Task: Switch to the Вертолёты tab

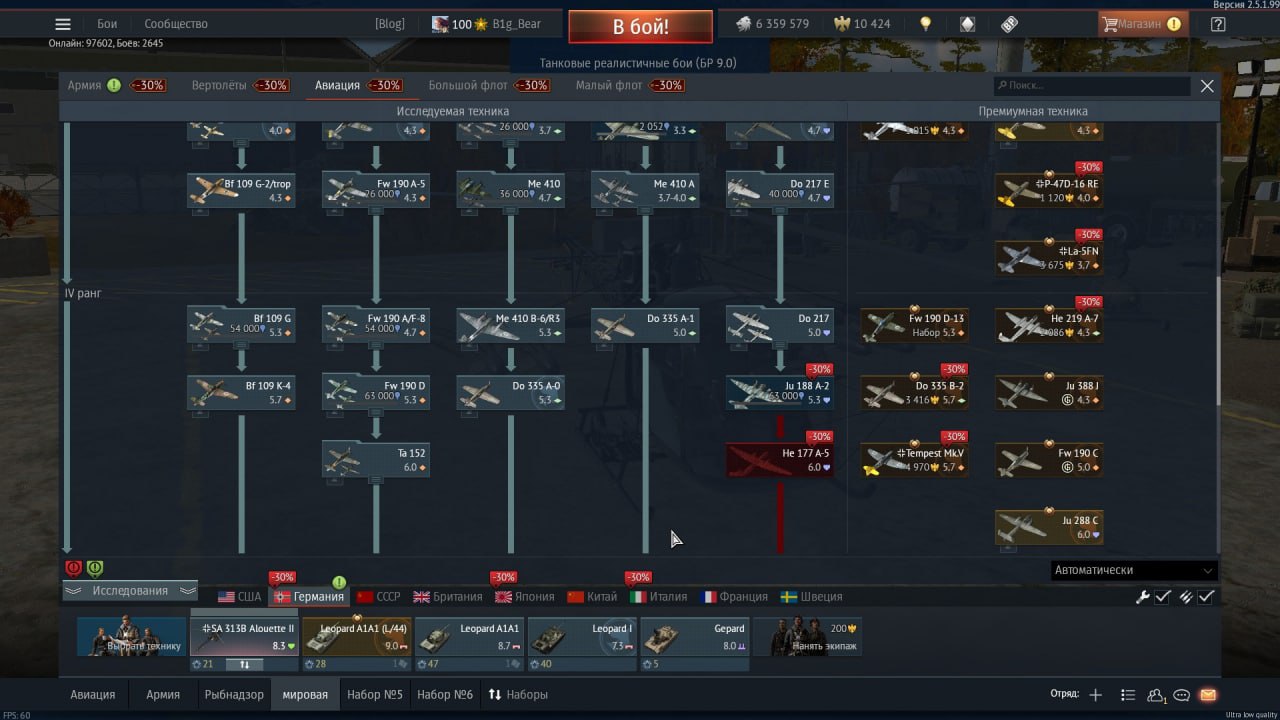Action: pos(219,85)
